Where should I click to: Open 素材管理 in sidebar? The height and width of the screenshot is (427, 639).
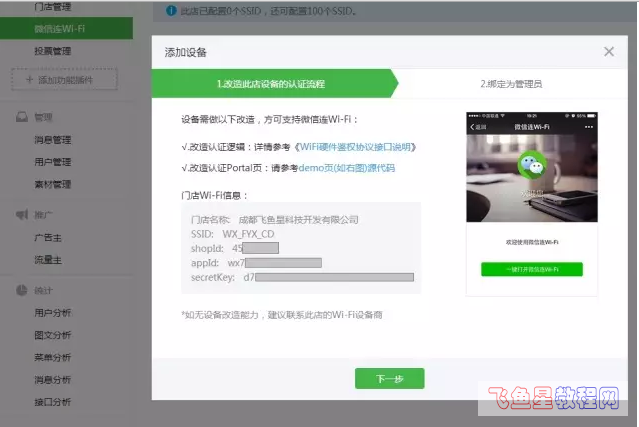[x=53, y=184]
